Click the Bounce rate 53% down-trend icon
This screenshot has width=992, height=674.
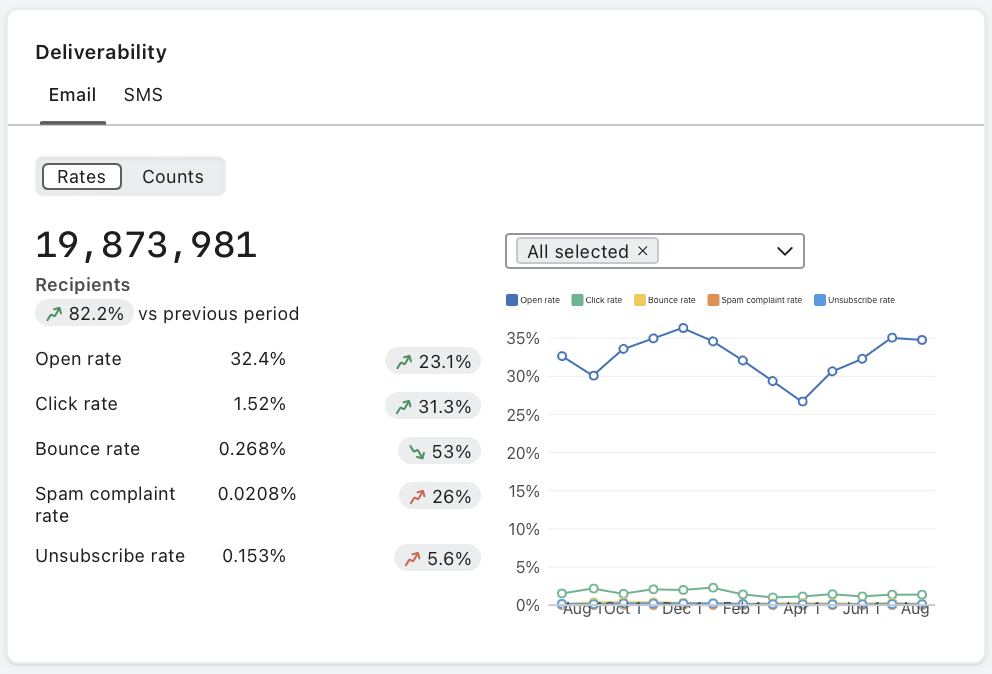pyautogui.click(x=417, y=452)
